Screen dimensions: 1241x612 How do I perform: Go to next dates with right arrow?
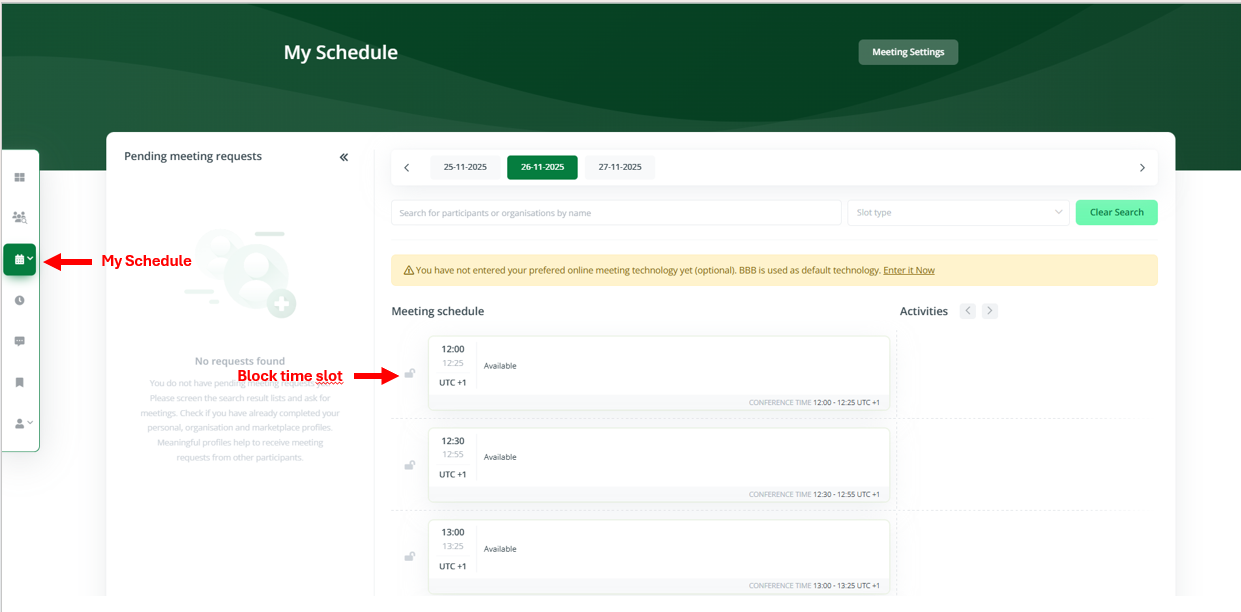[x=1142, y=168]
